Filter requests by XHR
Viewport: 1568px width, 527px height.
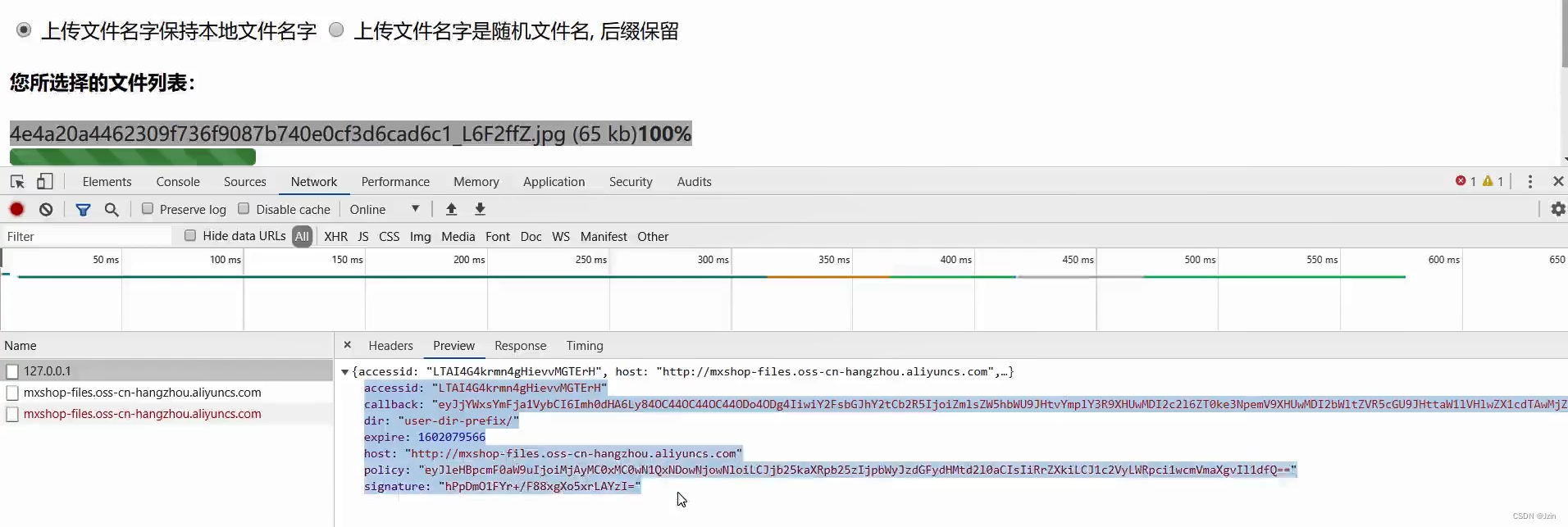(336, 237)
